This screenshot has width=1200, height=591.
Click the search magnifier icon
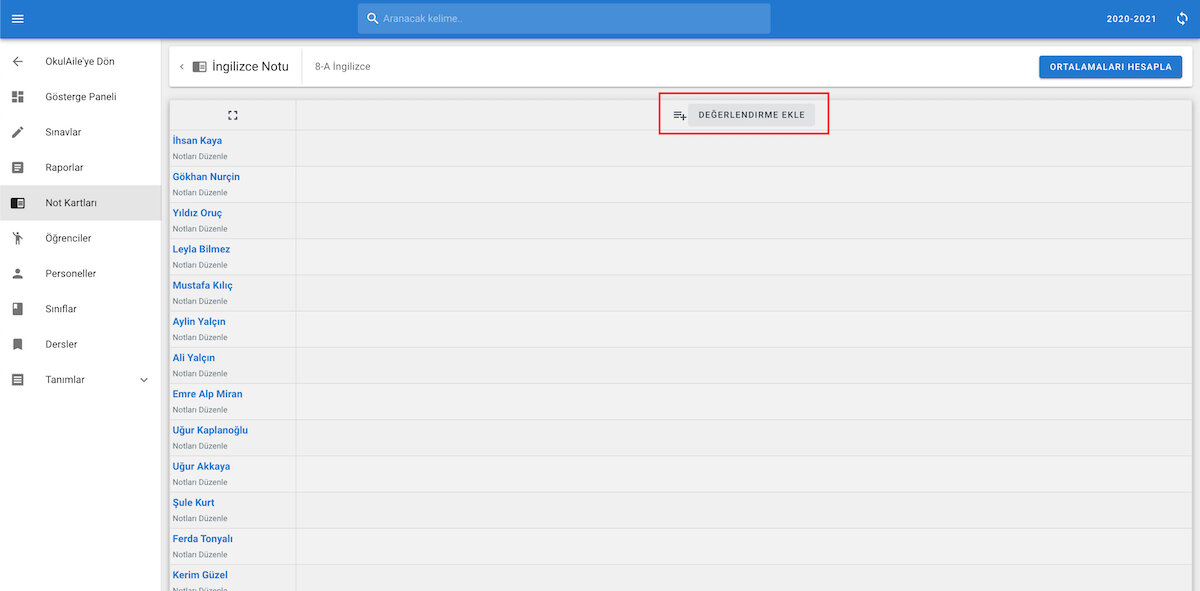373,19
